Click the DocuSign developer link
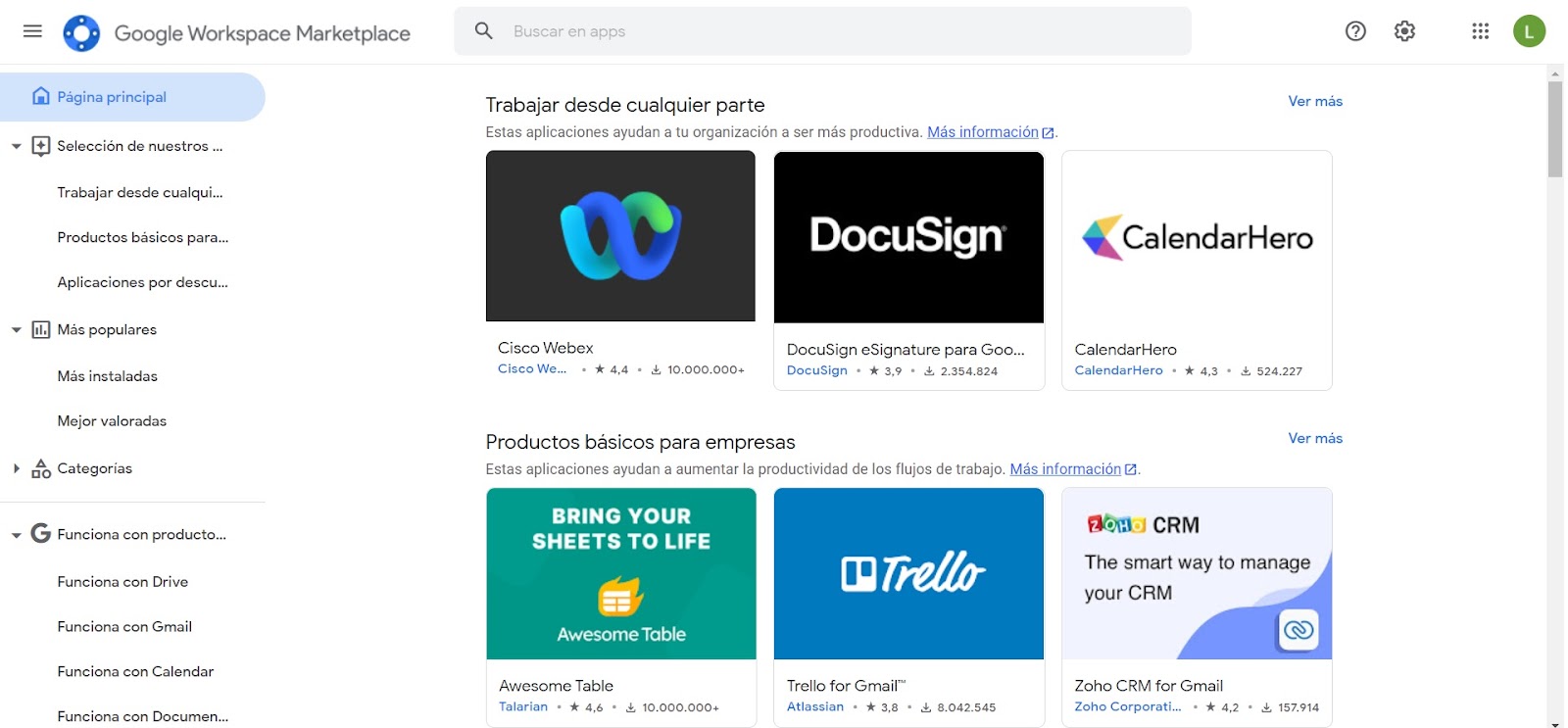 point(817,370)
